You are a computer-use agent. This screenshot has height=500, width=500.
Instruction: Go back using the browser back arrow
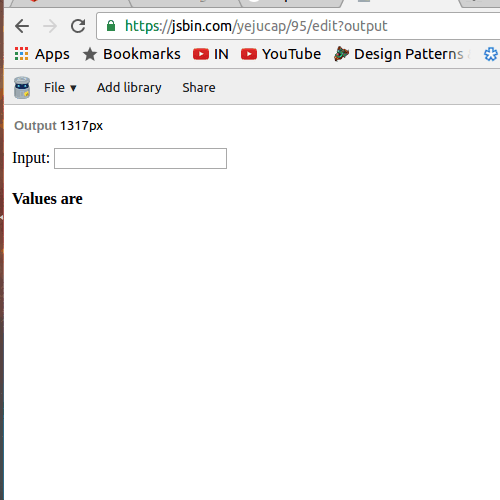[22, 26]
